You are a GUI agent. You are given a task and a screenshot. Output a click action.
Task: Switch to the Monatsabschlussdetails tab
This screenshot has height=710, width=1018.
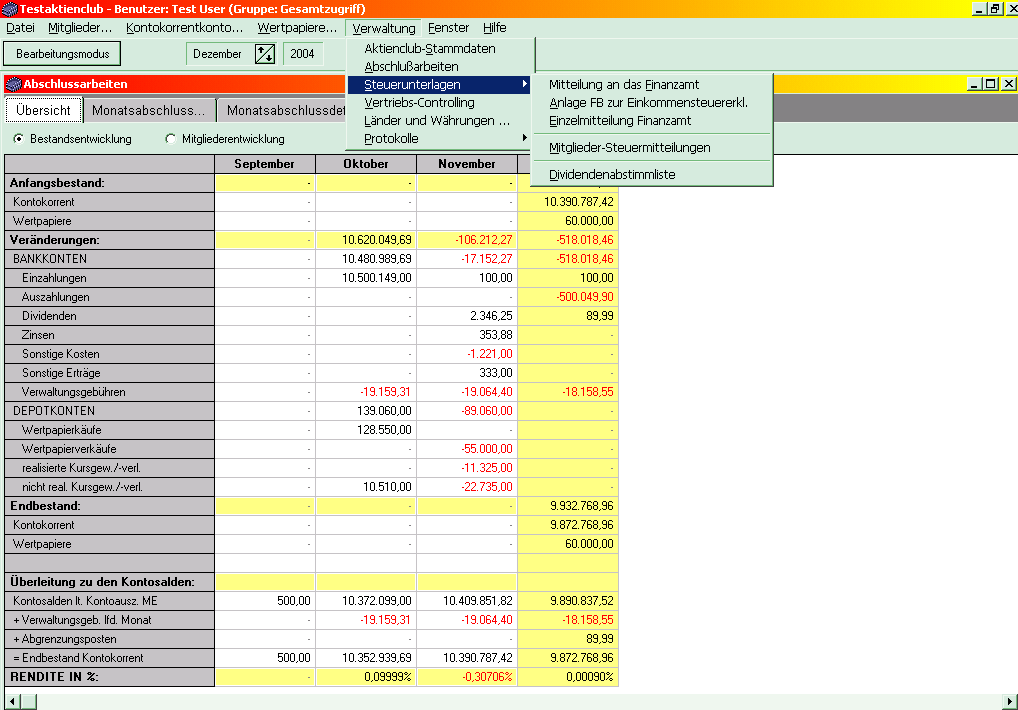(x=282, y=110)
